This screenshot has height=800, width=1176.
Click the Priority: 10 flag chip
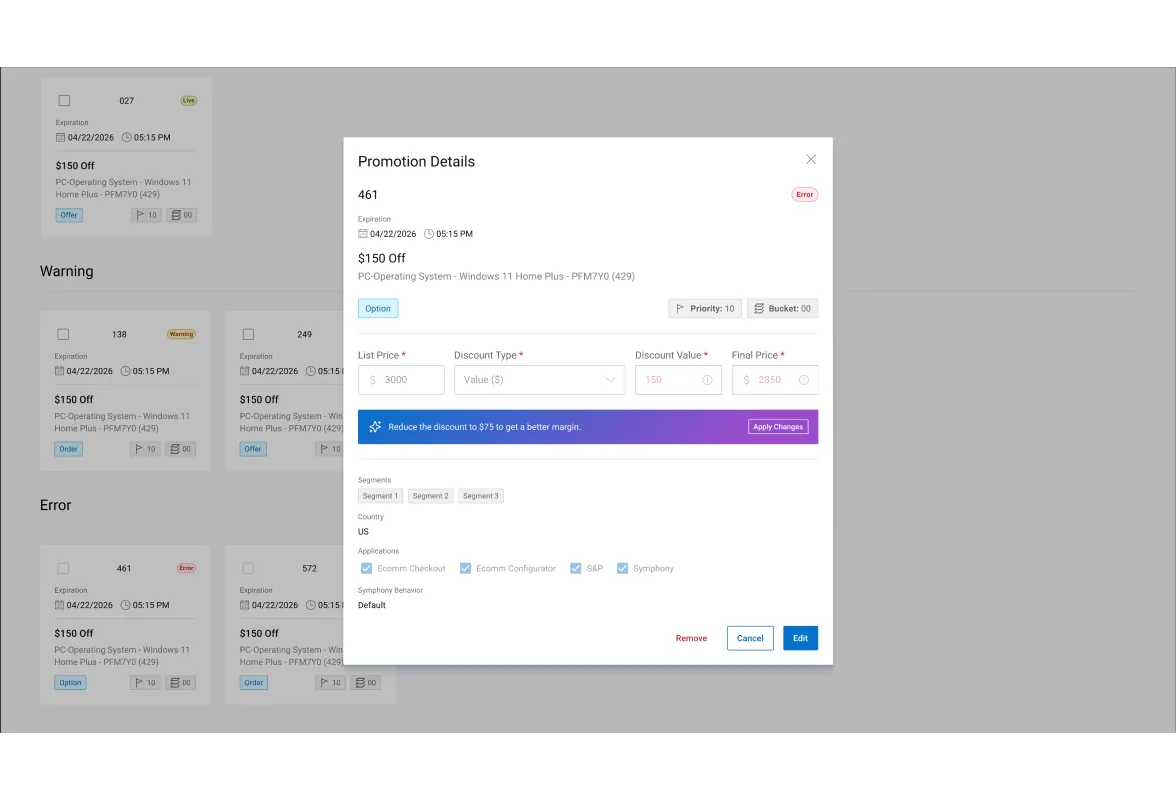point(705,308)
